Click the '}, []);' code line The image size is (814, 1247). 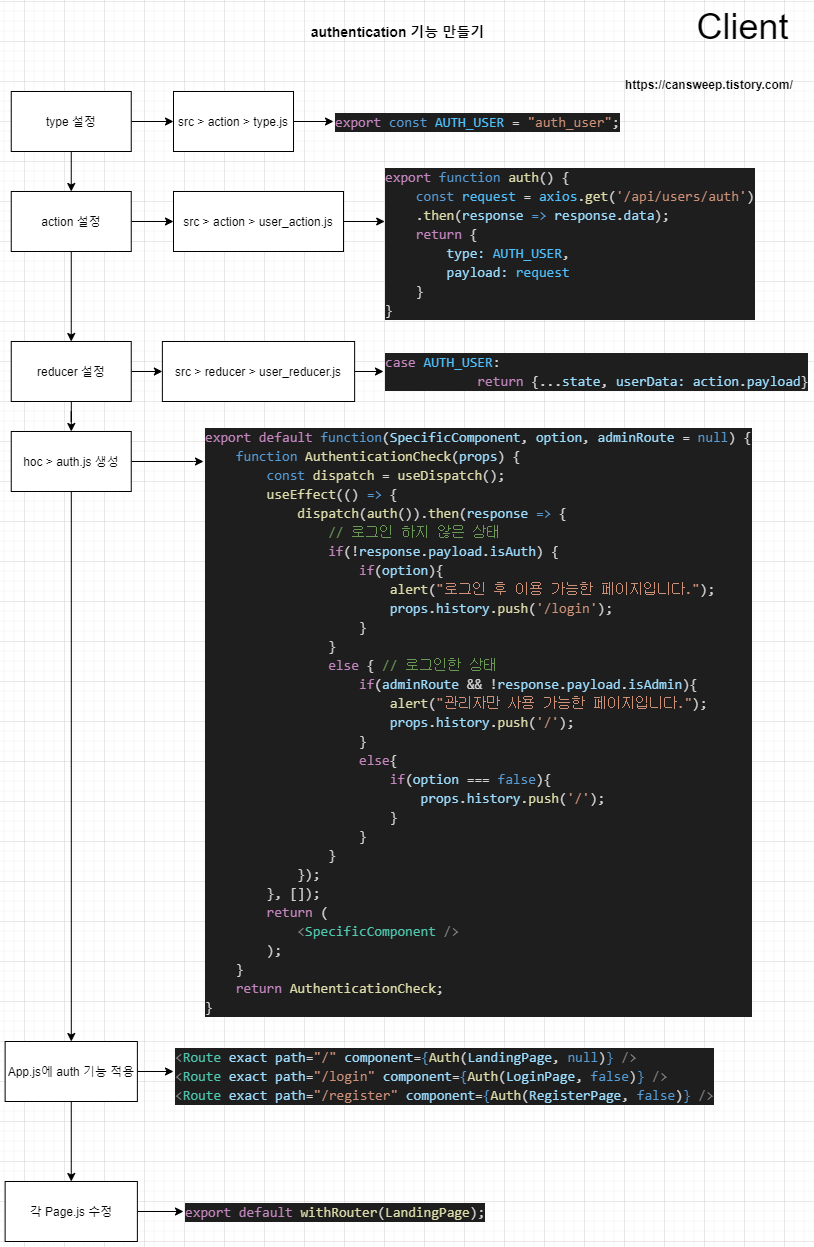point(293,894)
